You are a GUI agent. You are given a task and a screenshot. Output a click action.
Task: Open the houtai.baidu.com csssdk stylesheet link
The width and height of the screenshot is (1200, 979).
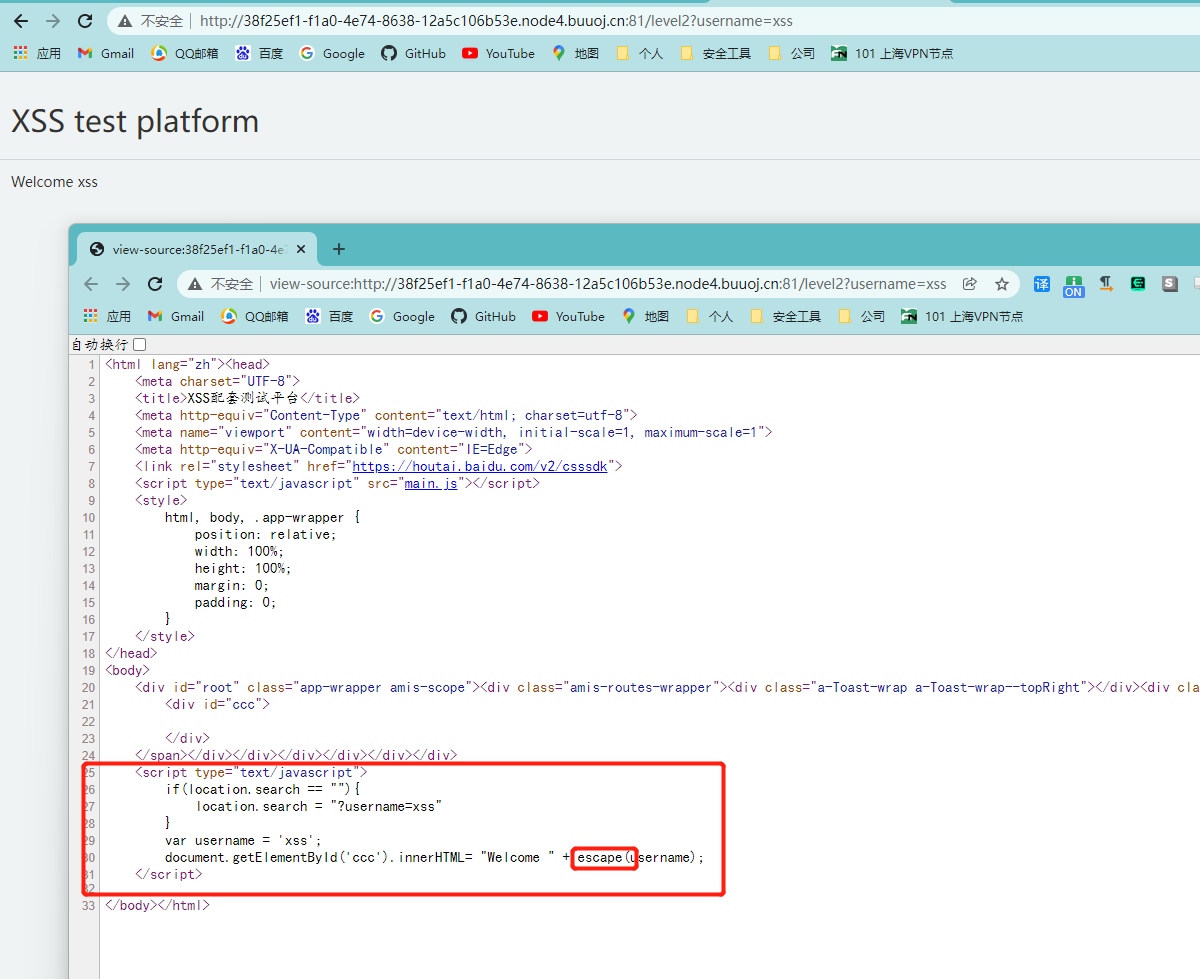pos(479,466)
